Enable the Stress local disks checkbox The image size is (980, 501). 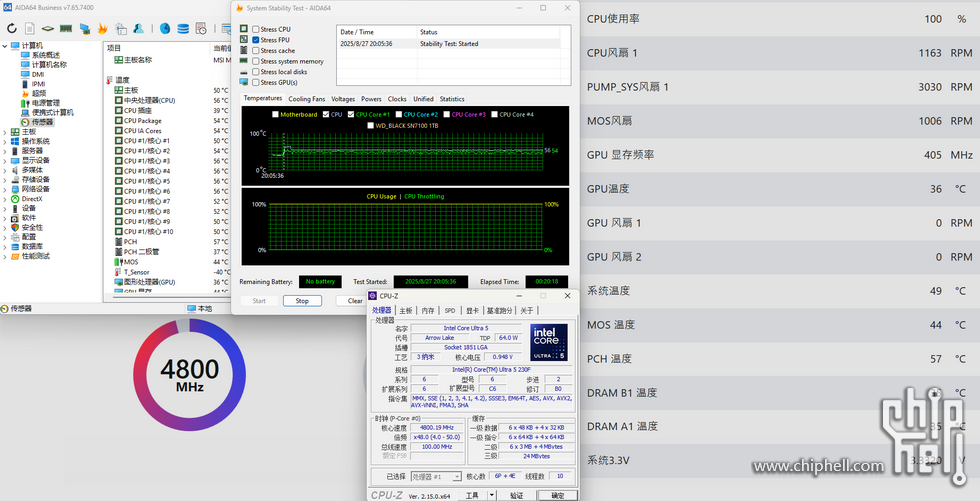(x=256, y=72)
